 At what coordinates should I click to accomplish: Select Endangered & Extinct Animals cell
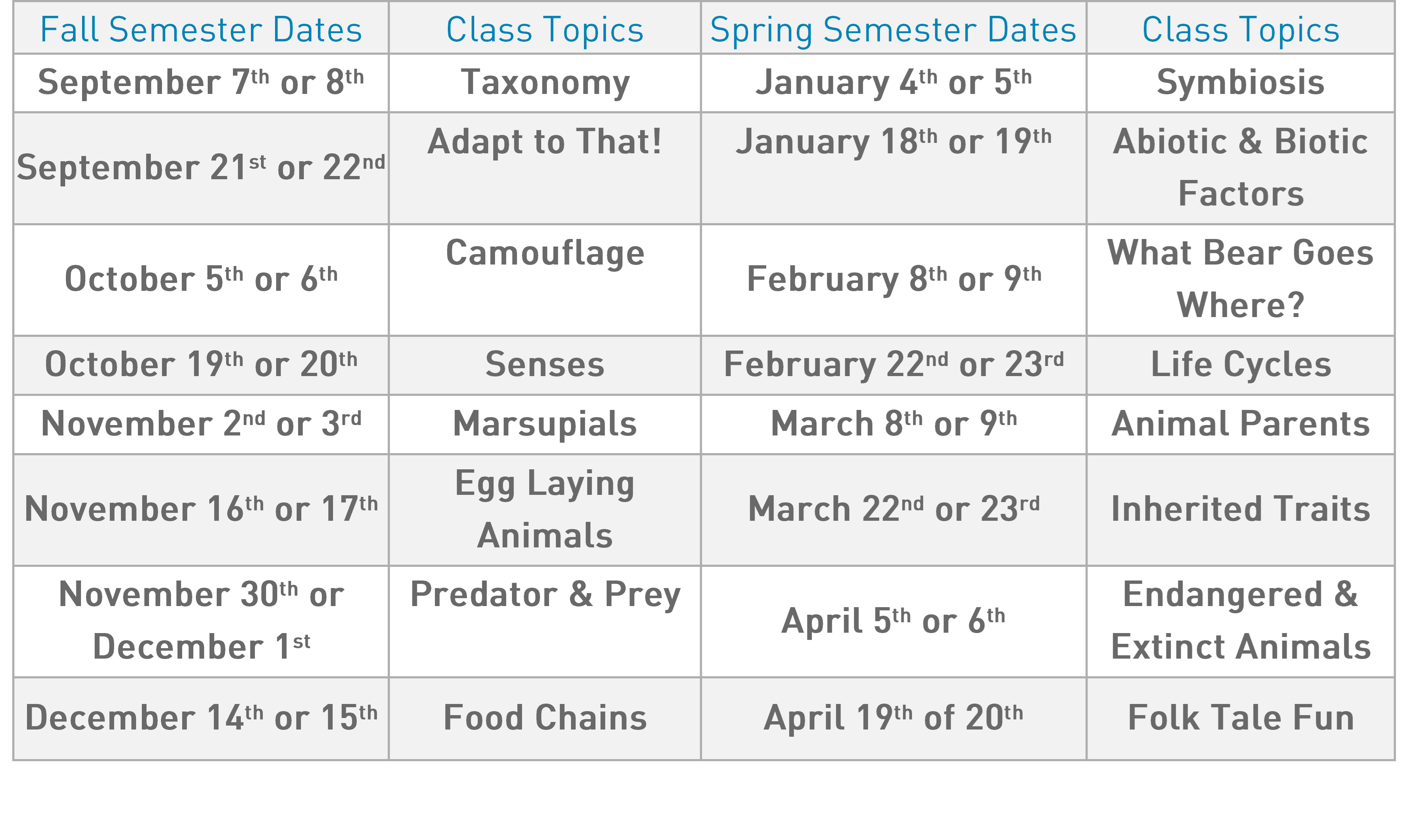coord(1241,622)
